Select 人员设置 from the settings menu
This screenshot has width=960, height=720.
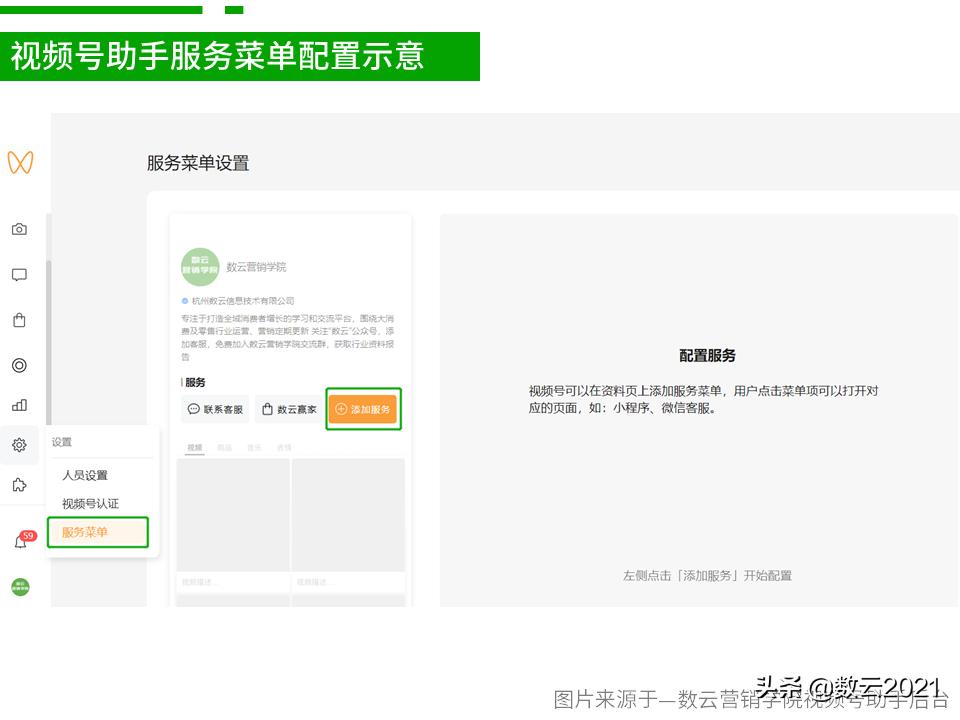[84, 474]
